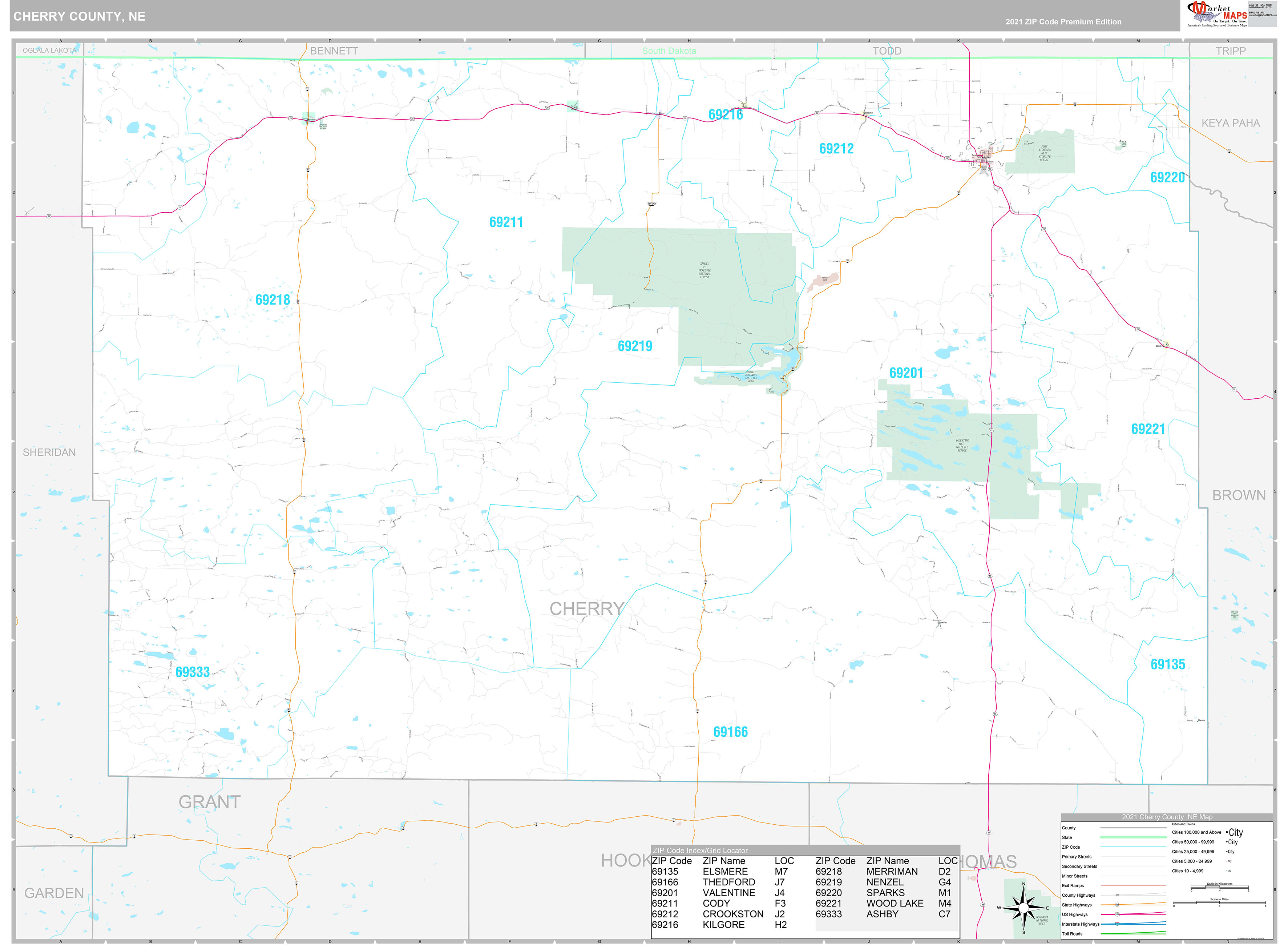Click the GARDEN county label
The width and height of the screenshot is (1288, 945).
54,893
